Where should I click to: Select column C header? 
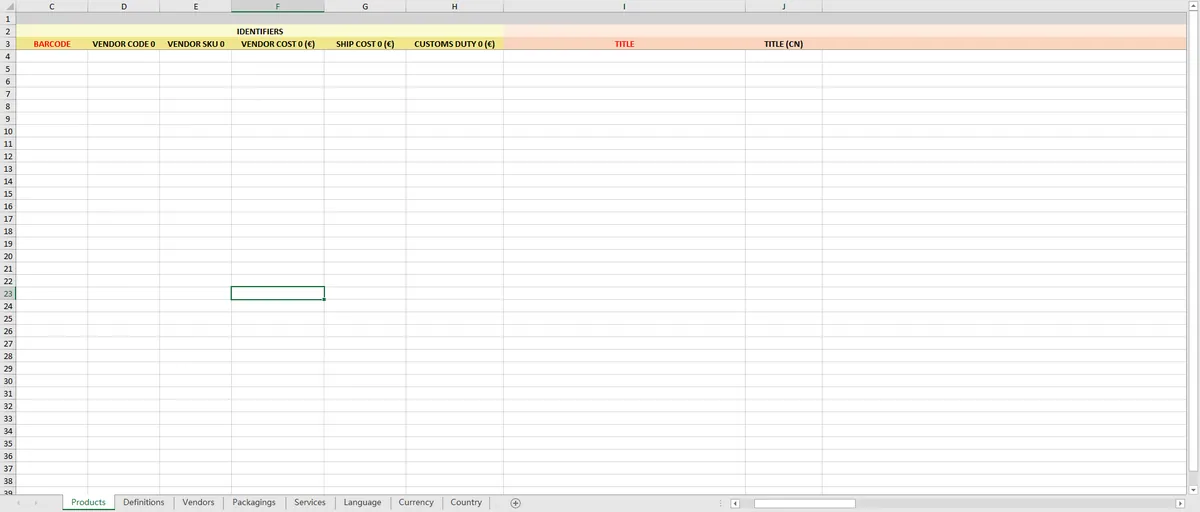click(x=52, y=6)
